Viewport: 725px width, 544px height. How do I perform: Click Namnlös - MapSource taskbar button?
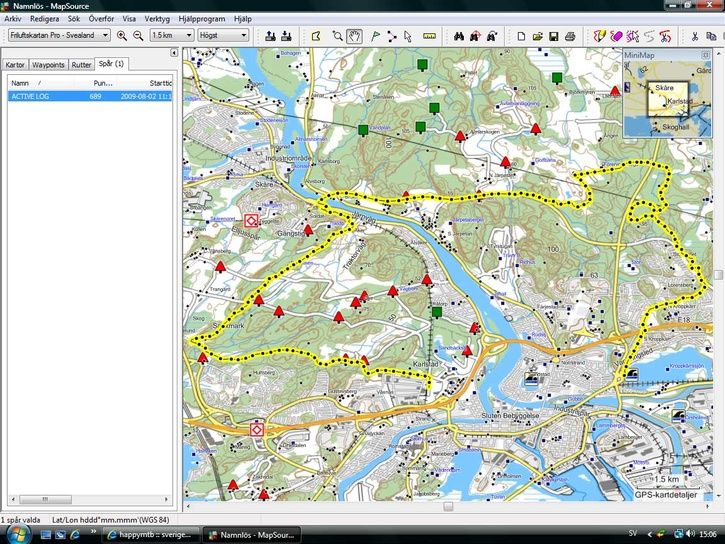(x=252, y=535)
